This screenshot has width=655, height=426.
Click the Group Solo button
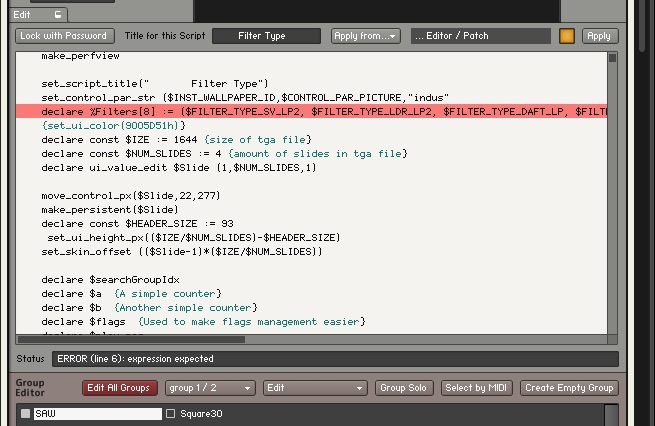(404, 388)
